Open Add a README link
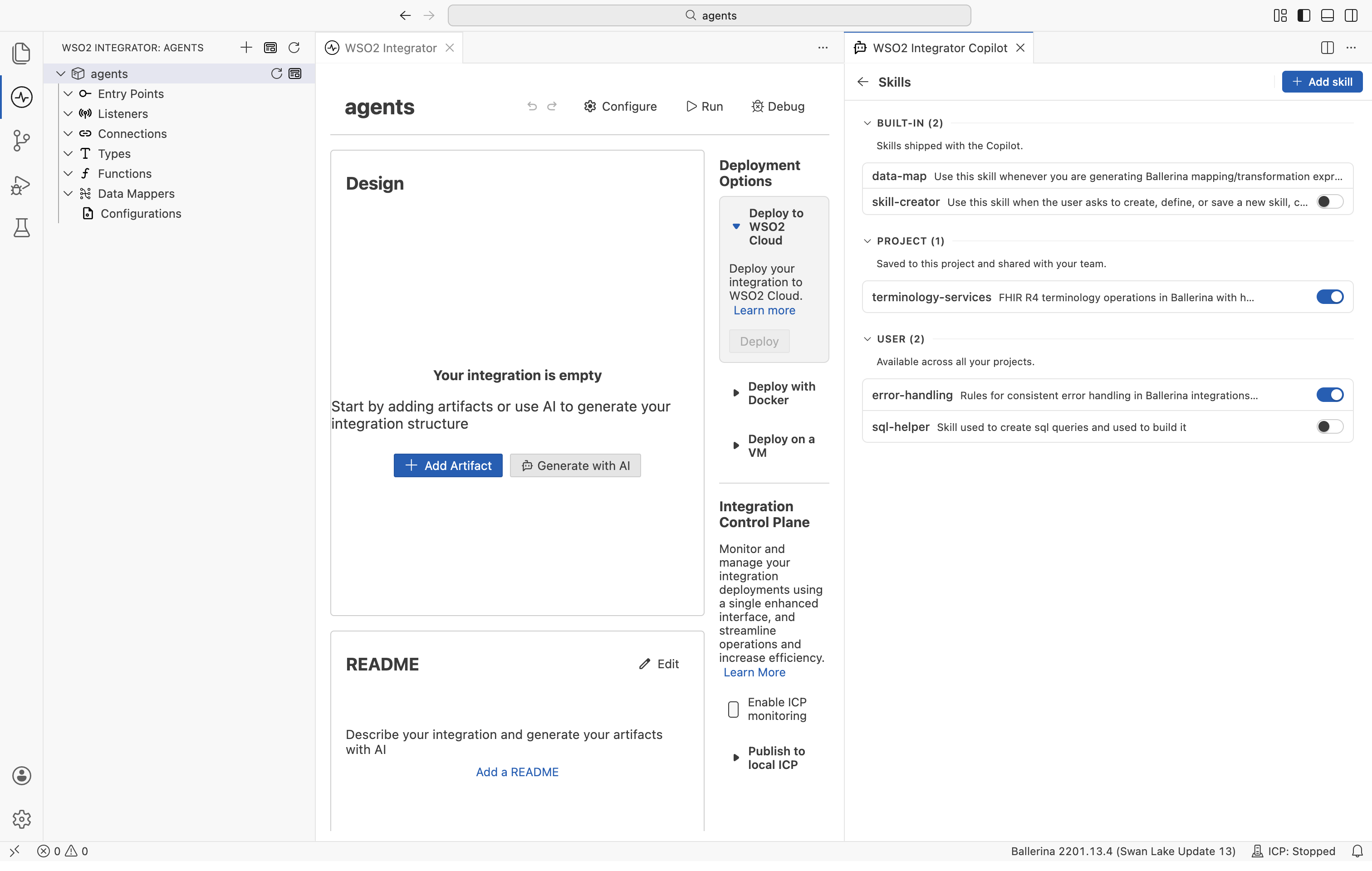The height and width of the screenshot is (871, 1372). 517,772
